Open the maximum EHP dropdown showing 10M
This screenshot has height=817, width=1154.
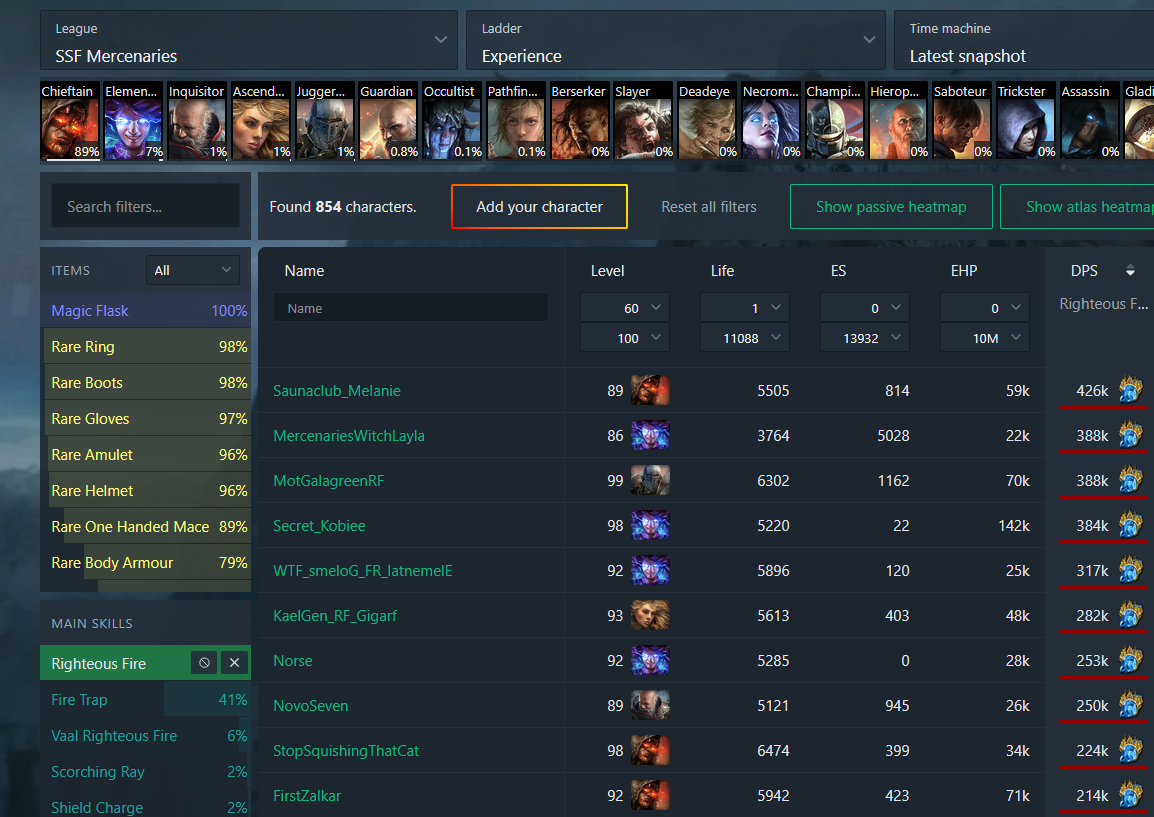click(985, 338)
